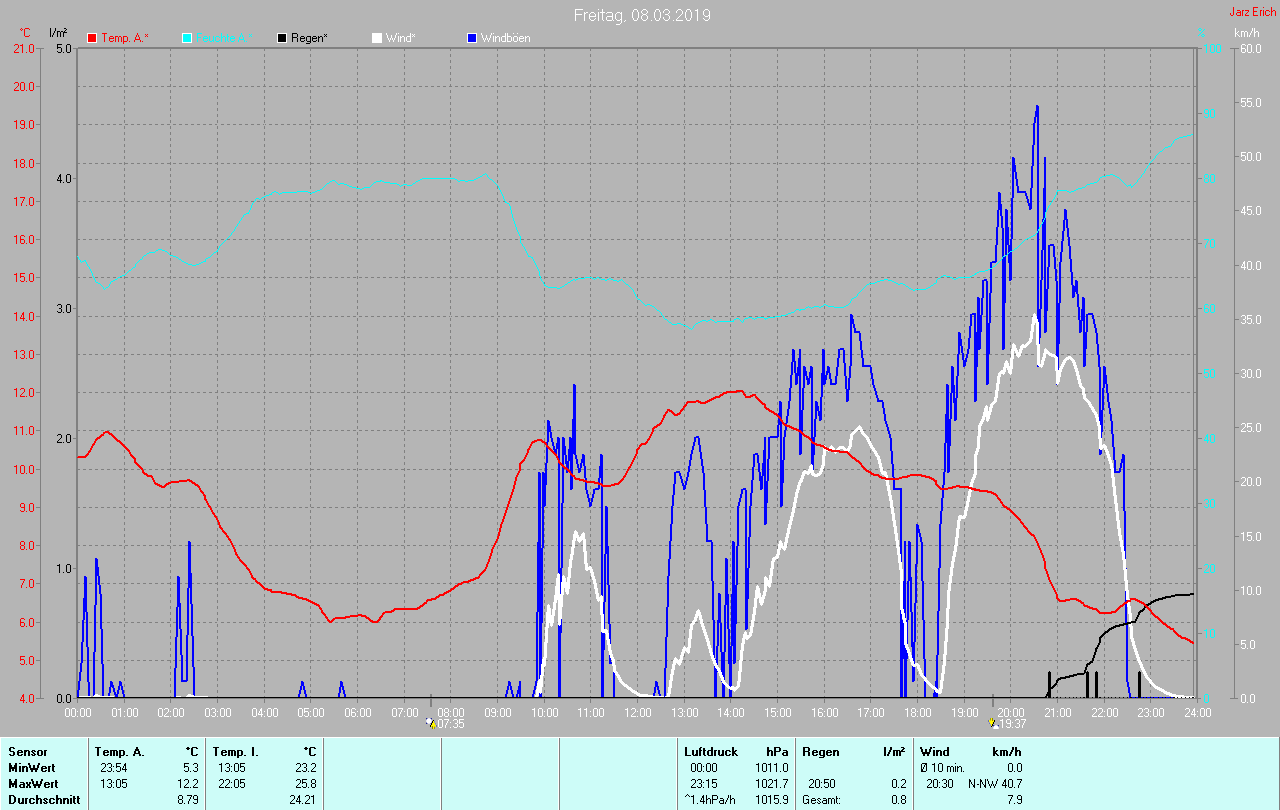1280x810 pixels.
Task: Select the 'Temp. A.*' legend label
Action: (x=125, y=38)
